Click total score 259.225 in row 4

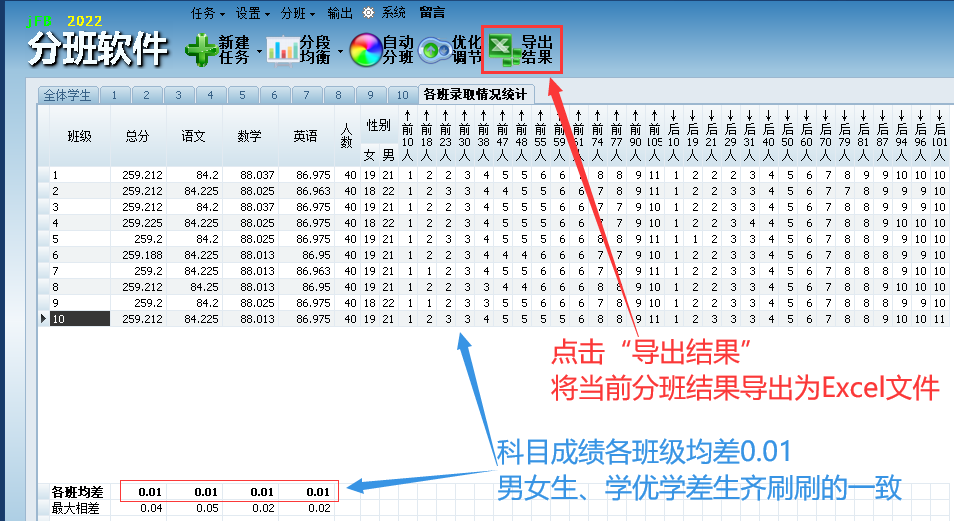[142, 223]
